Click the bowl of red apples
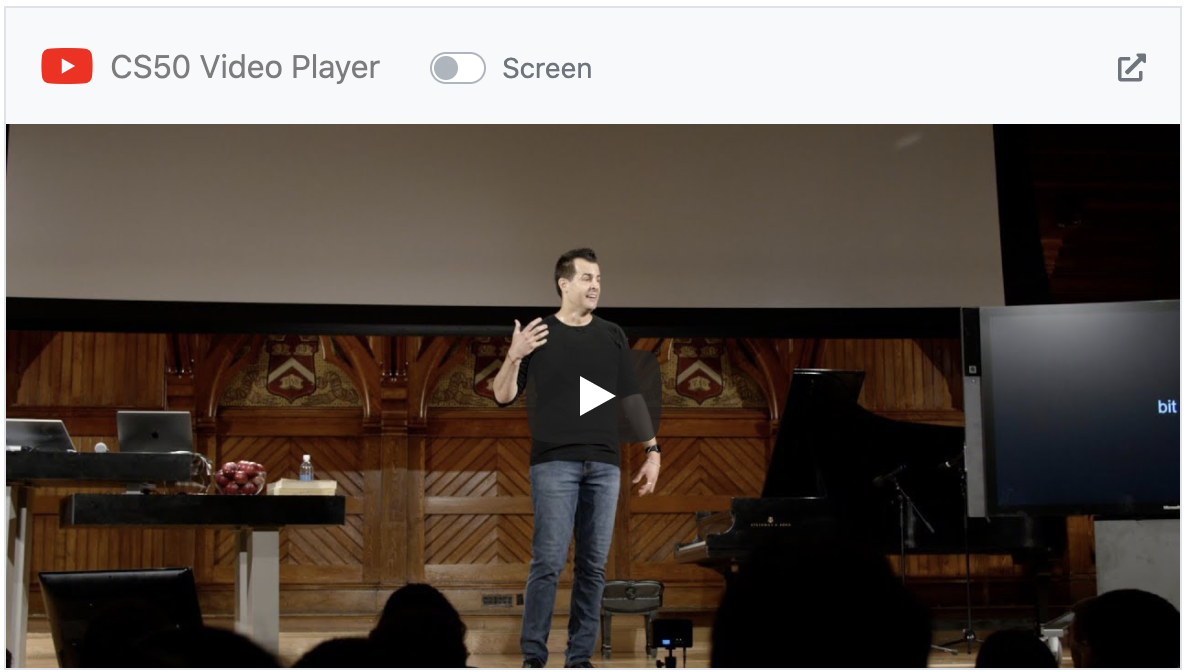 pyautogui.click(x=241, y=477)
